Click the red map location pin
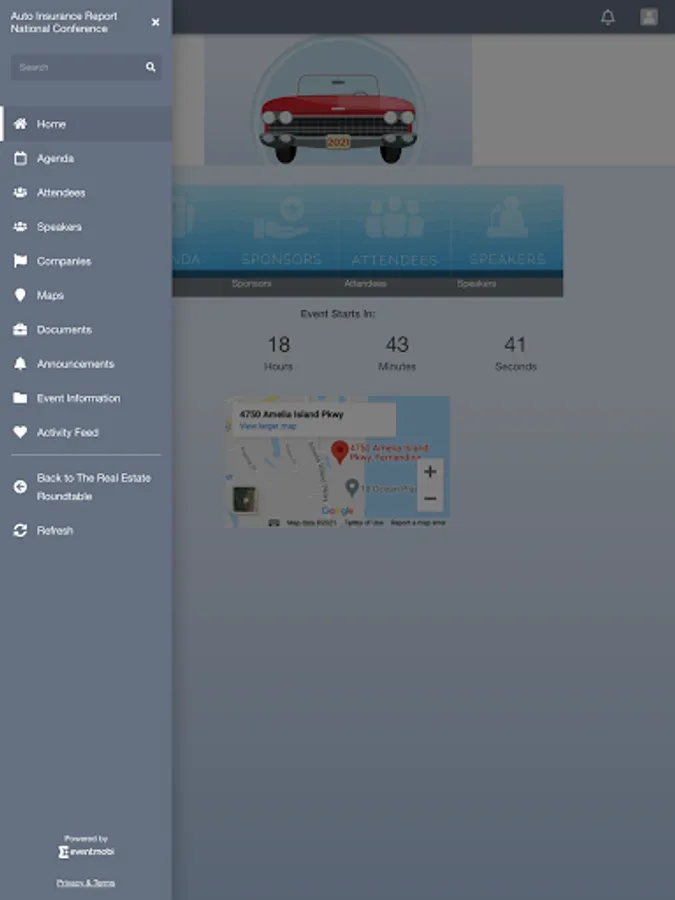The image size is (675, 900). [x=340, y=451]
